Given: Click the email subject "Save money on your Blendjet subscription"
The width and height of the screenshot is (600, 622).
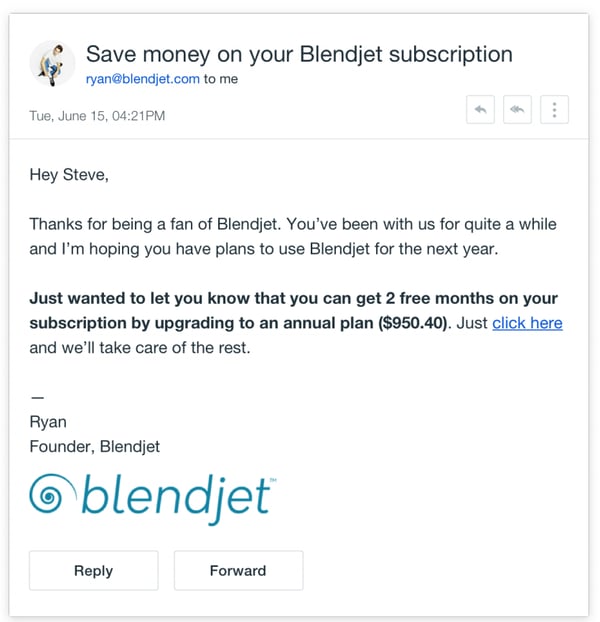Looking at the screenshot, I should tap(299, 54).
